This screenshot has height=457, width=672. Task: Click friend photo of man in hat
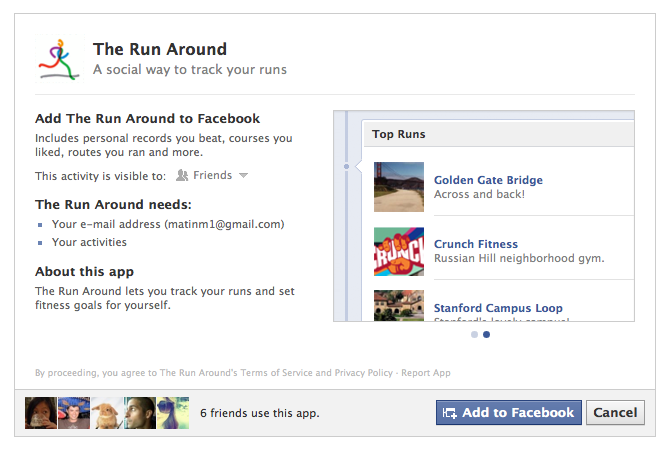pos(74,413)
